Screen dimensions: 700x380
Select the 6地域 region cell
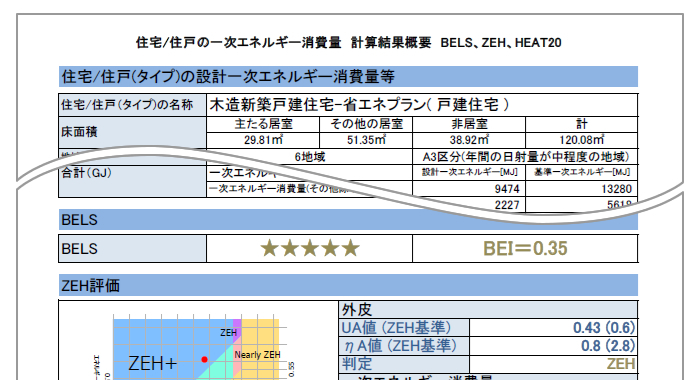tap(309, 157)
